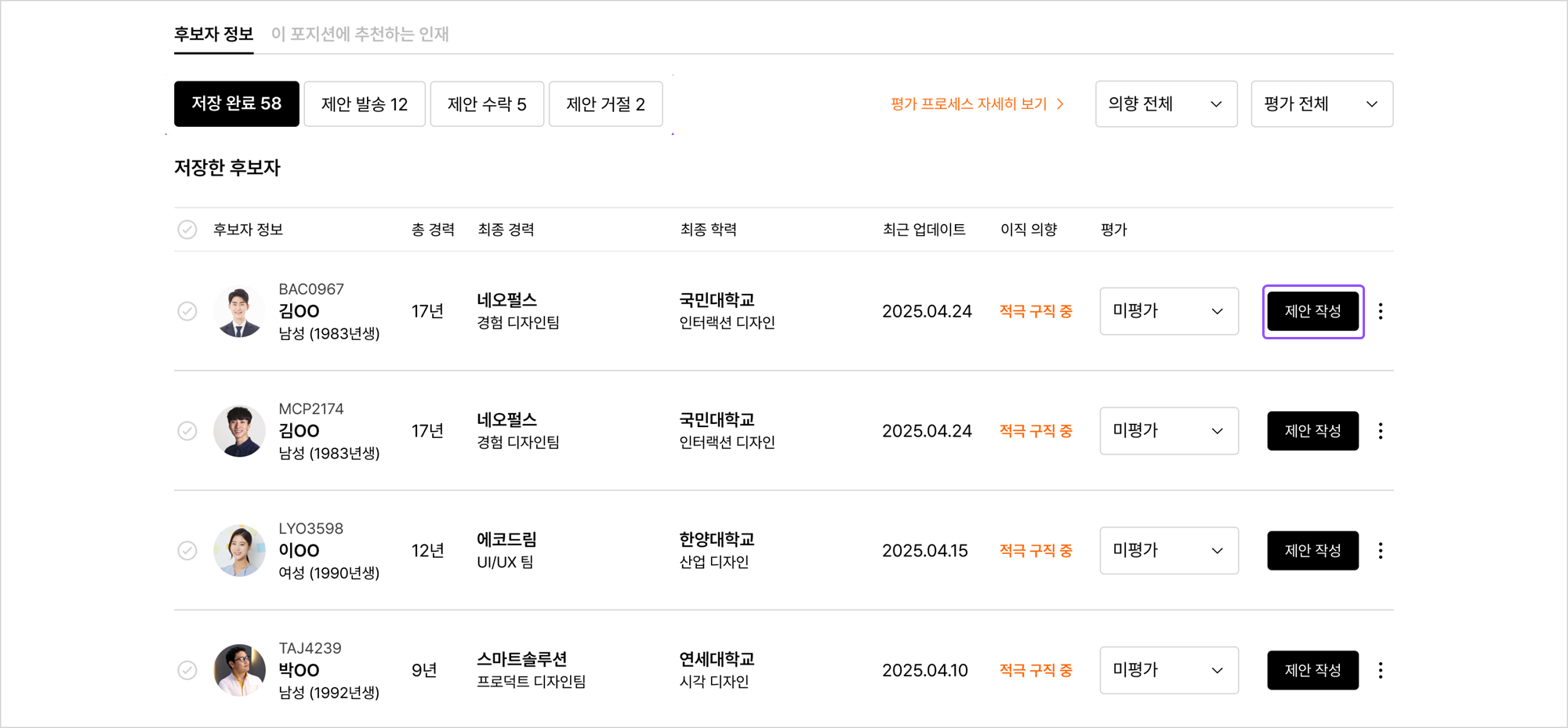Open the 이 포지션에 추천하는 인재 tab

click(360, 34)
